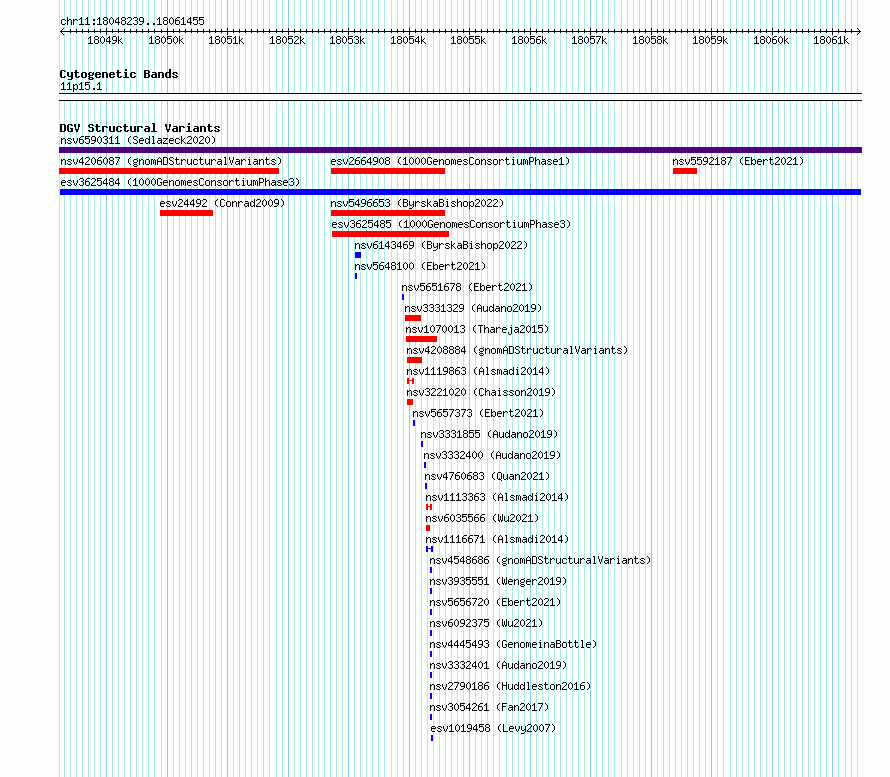
Task: Open nsv6092375 (Wu2021) variant label
Action: [486, 623]
